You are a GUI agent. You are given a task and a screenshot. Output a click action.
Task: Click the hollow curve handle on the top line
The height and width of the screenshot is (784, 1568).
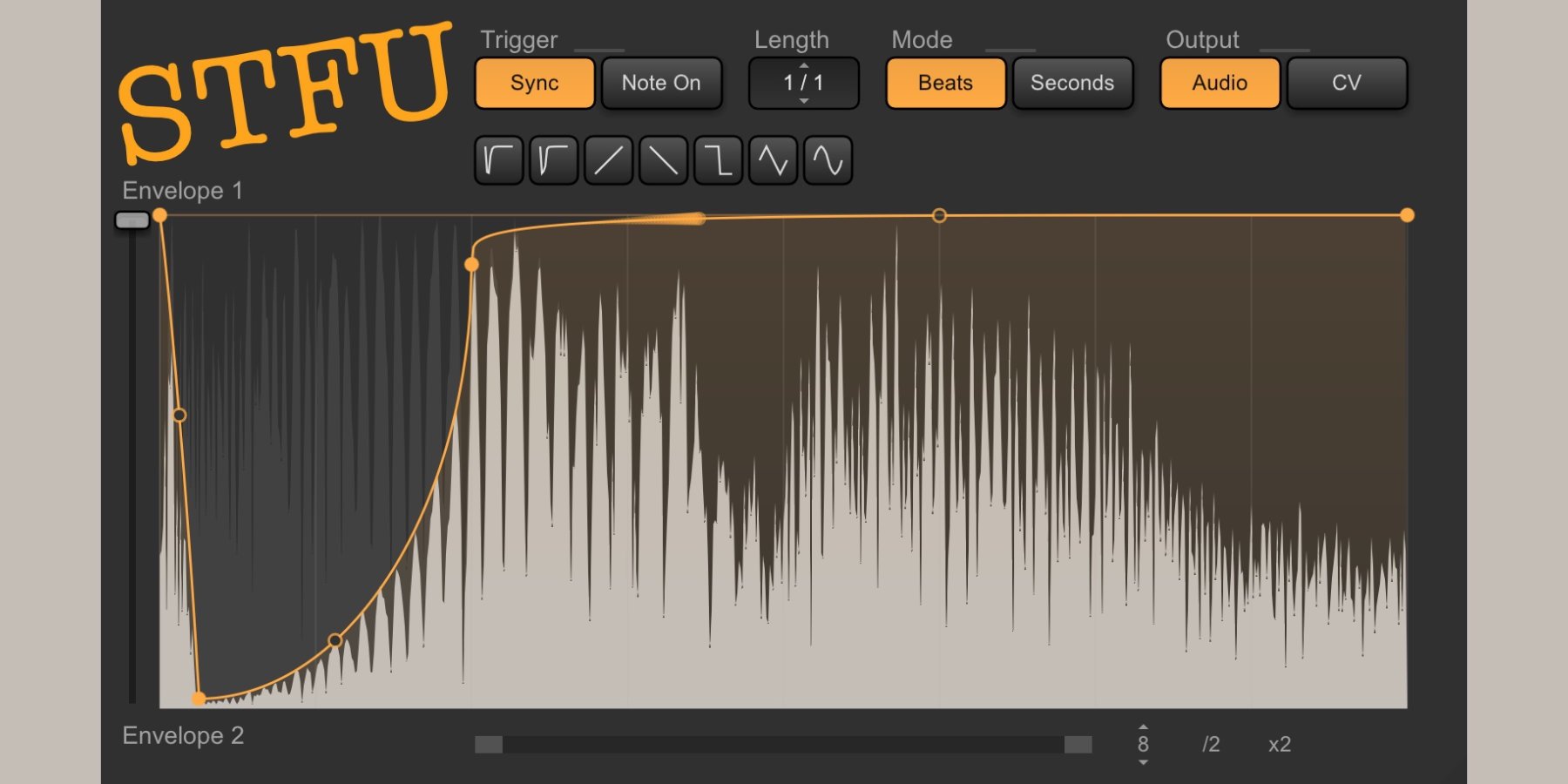pyautogui.click(x=939, y=215)
